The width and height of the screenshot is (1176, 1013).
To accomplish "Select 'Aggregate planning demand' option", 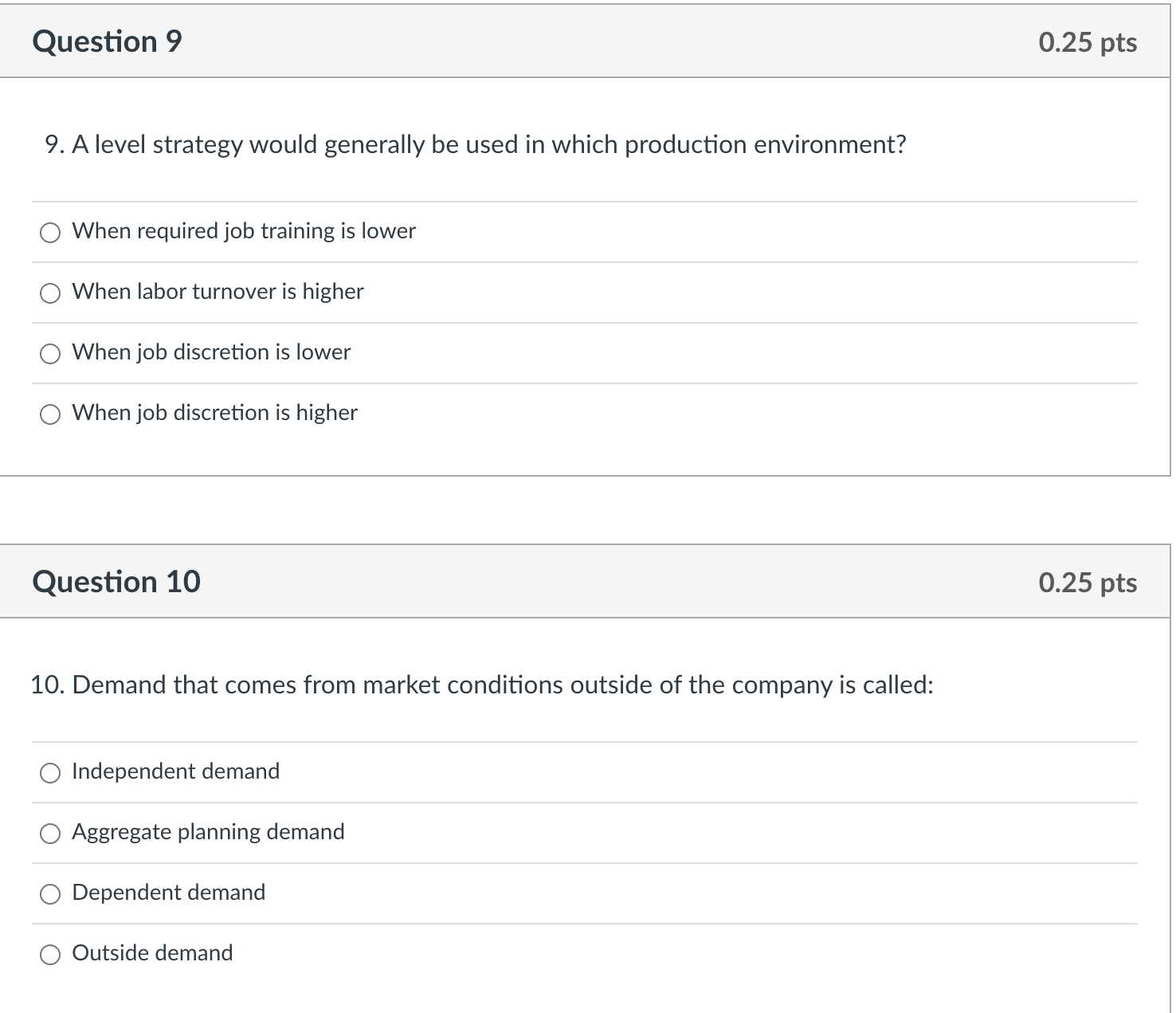I will 50,833.
